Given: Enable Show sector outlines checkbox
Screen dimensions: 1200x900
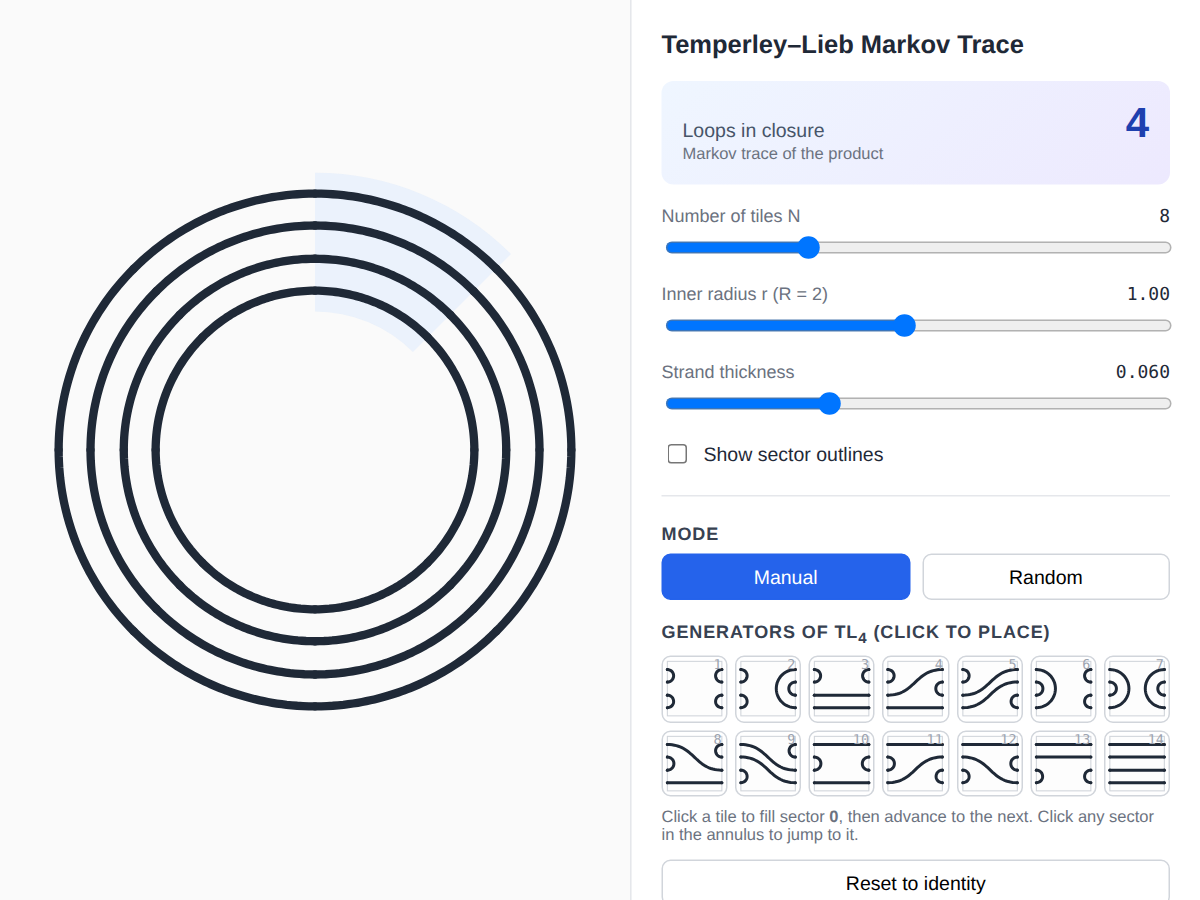Looking at the screenshot, I should point(678,454).
